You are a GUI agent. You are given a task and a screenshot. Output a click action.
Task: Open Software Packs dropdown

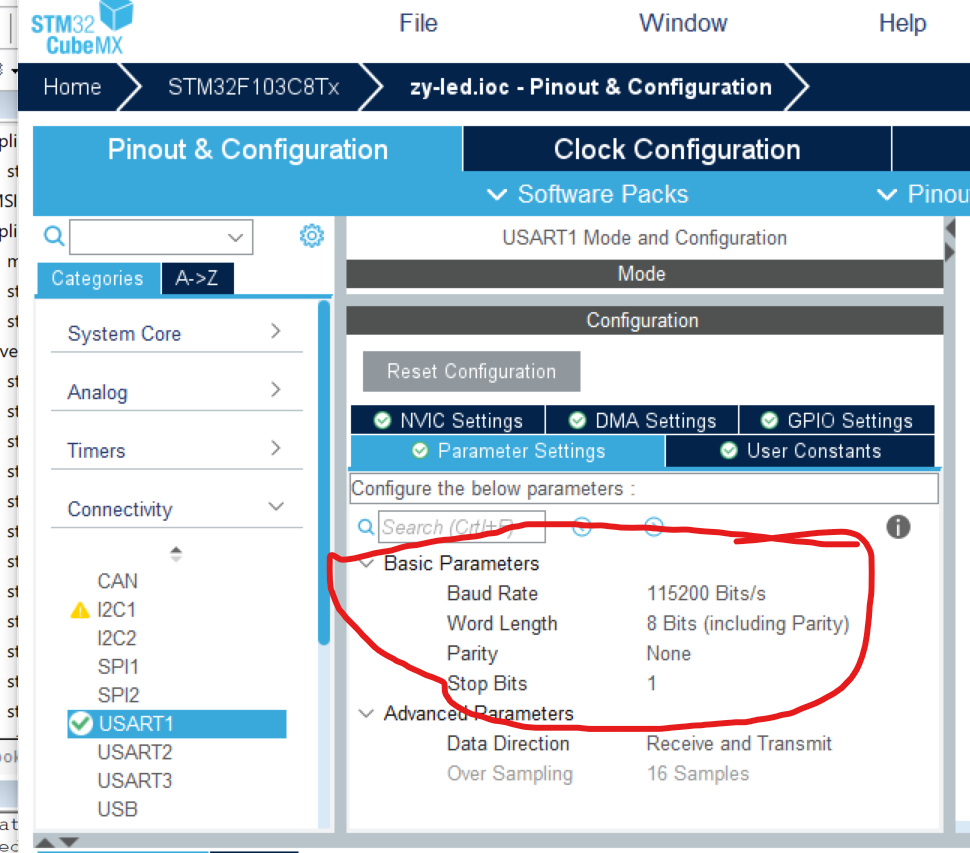click(x=588, y=194)
